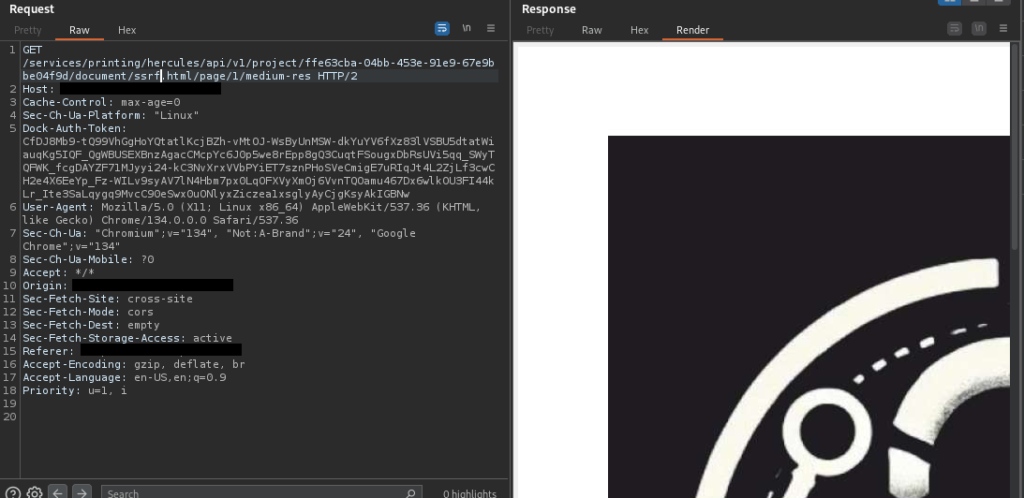Click the token value starting "CfDJ8Mb9"
Image resolution: width=1024 pixels, height=498 pixels.
[259, 168]
